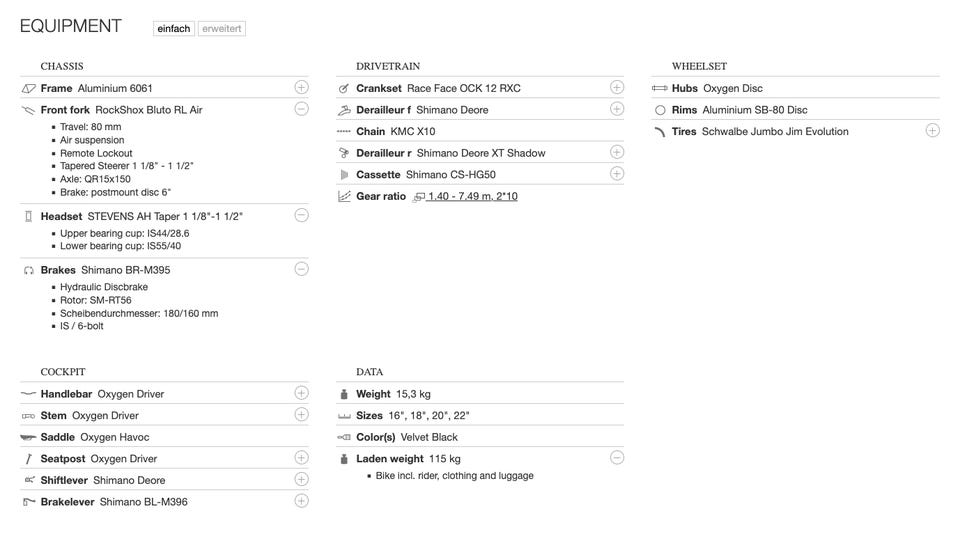Click the tires icon beside Schwalbe Jumbo Jim

(x=659, y=132)
